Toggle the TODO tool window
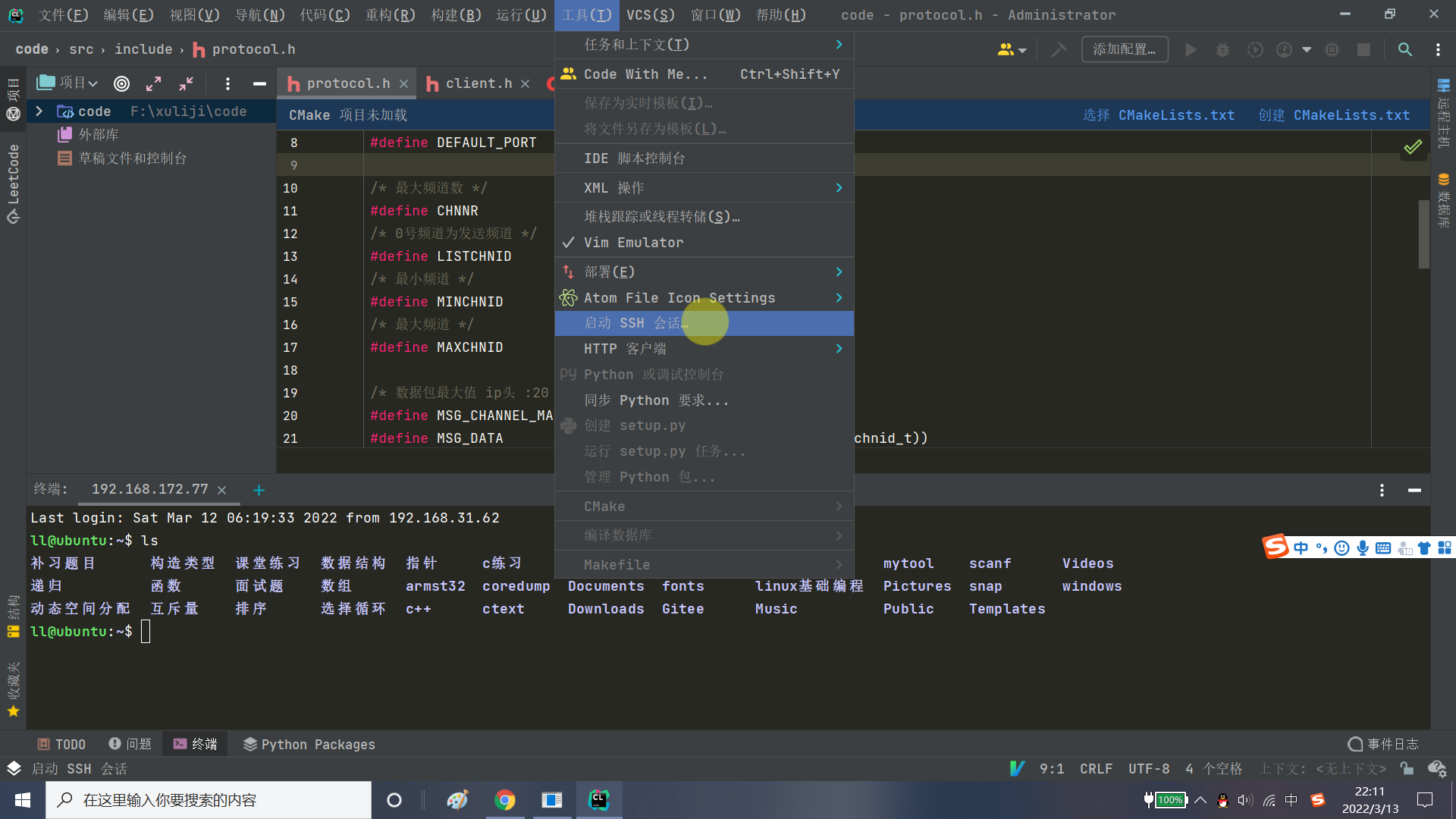This screenshot has height=819, width=1456. (x=61, y=744)
